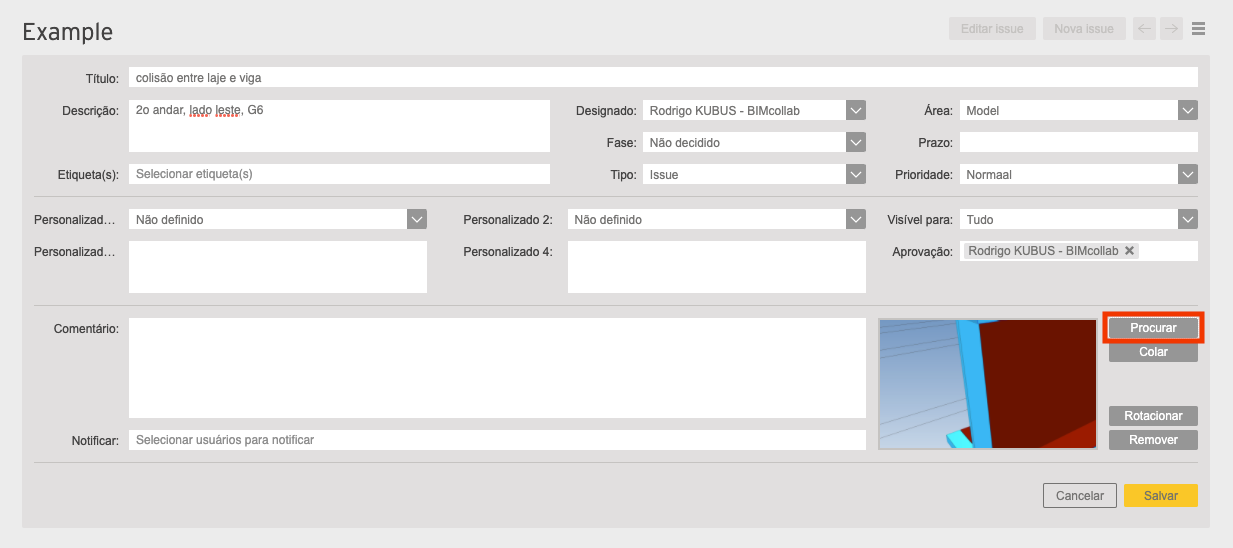
Task: Click the Comentário text area
Action: pos(497,368)
